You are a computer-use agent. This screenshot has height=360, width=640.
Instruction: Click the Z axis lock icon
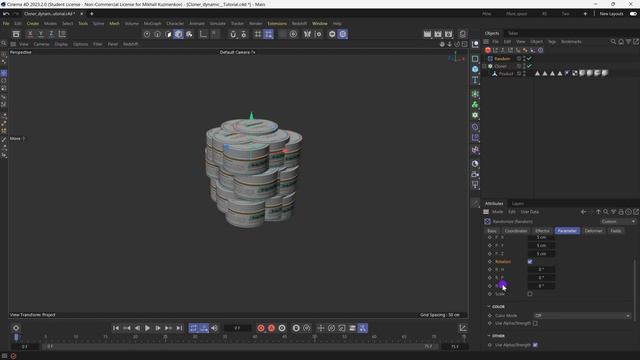pyautogui.click(x=51, y=34)
